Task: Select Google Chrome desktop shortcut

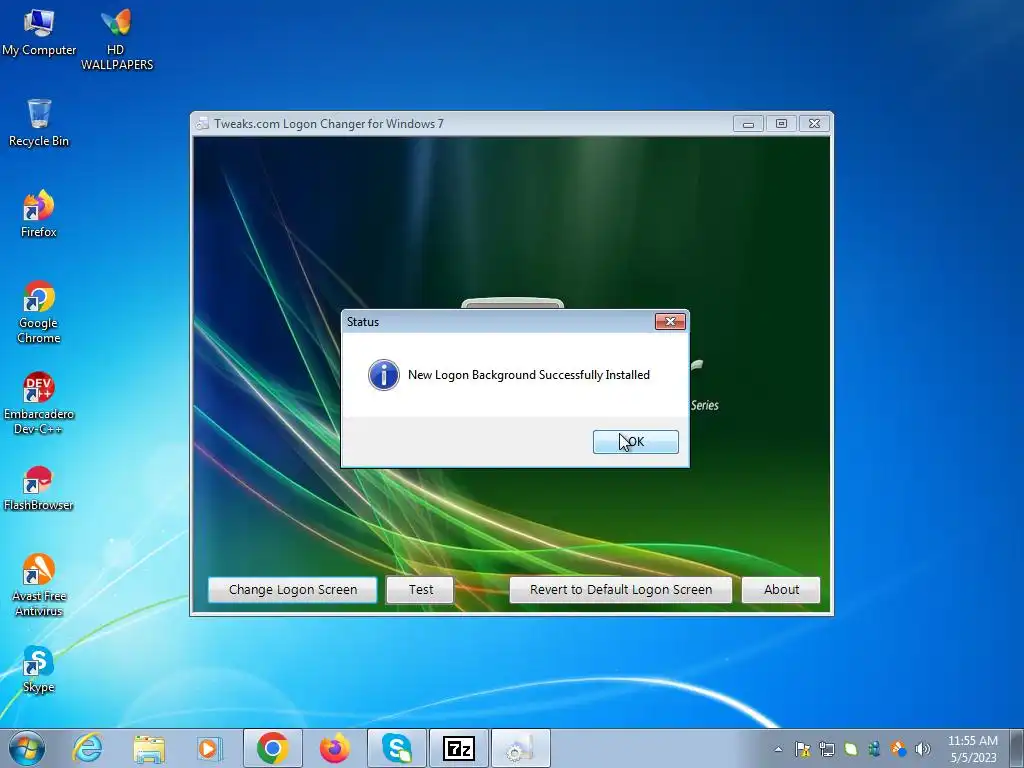Action: pos(39,312)
